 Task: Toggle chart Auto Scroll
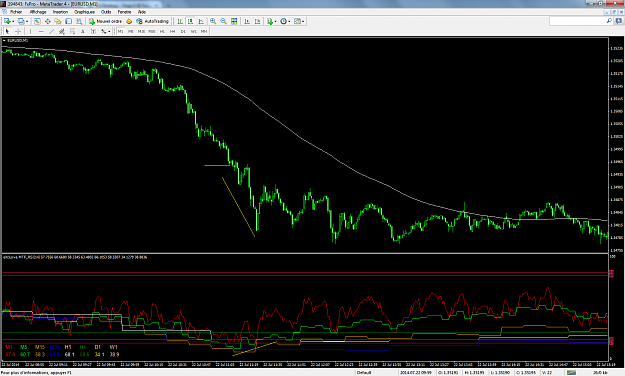click(247, 21)
